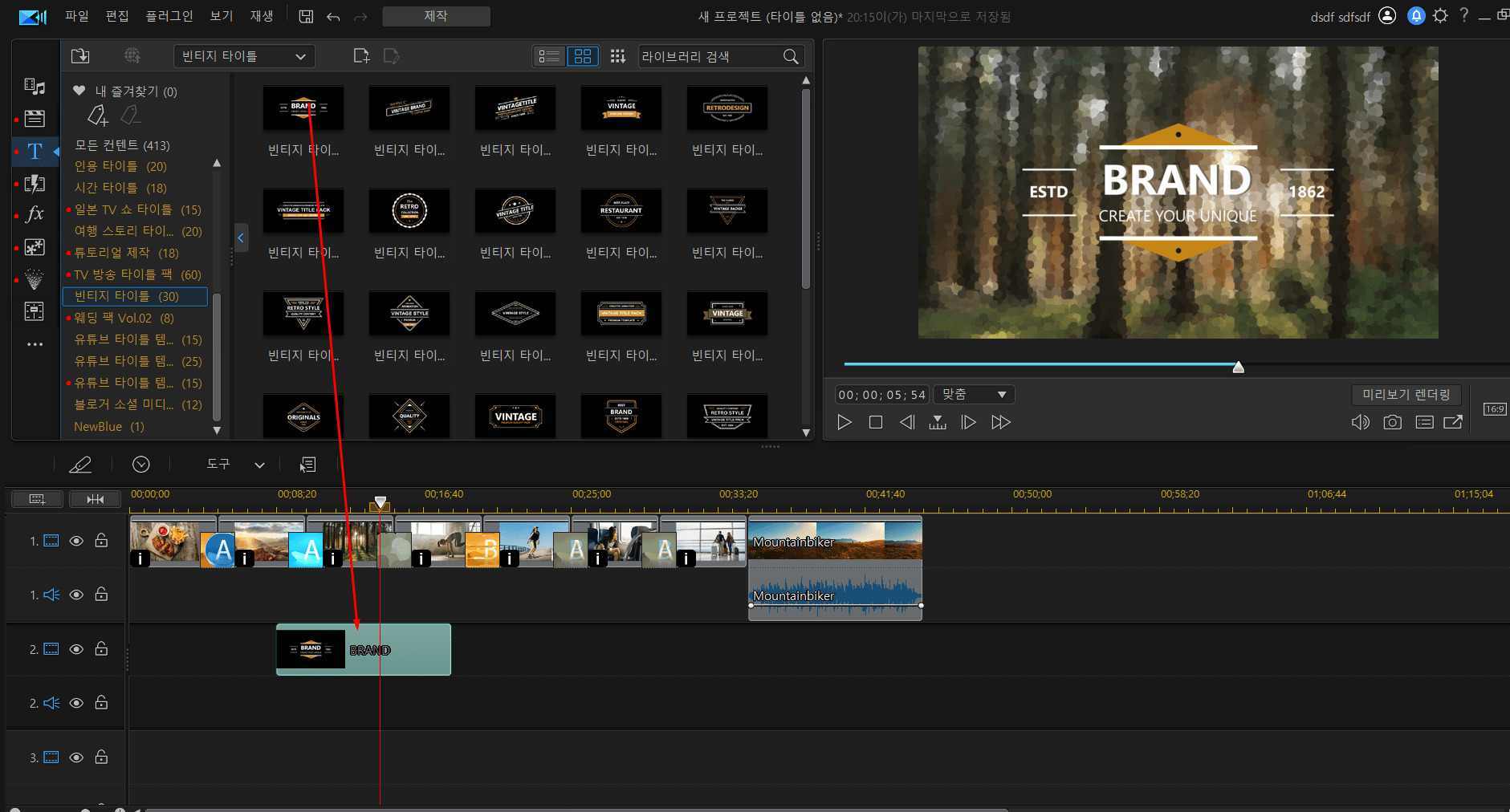Open the preview volume control
The image size is (1510, 812).
1360,422
